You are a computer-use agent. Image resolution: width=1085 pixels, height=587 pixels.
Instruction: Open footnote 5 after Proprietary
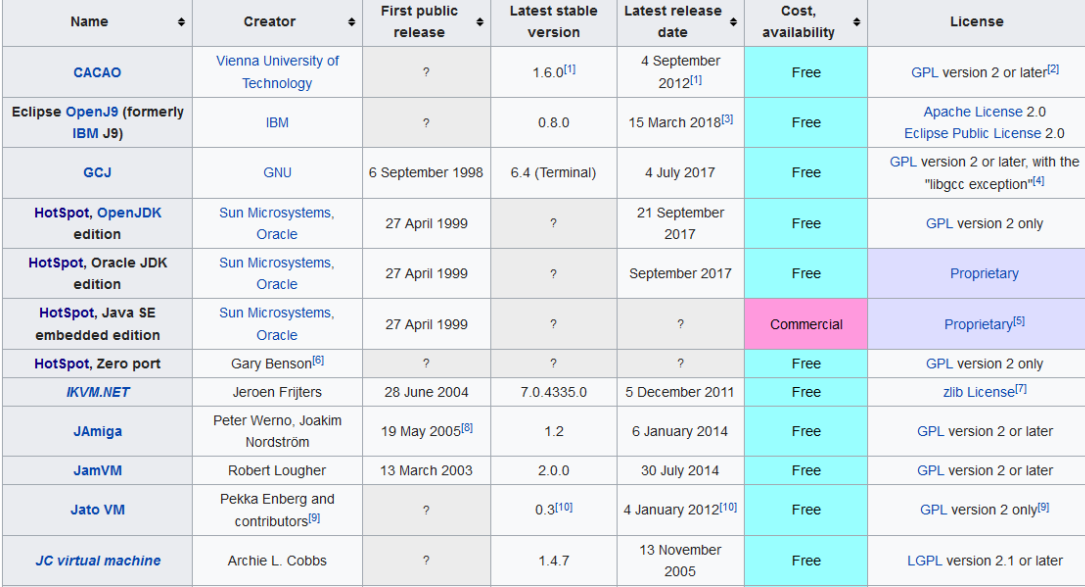[x=1019, y=320]
